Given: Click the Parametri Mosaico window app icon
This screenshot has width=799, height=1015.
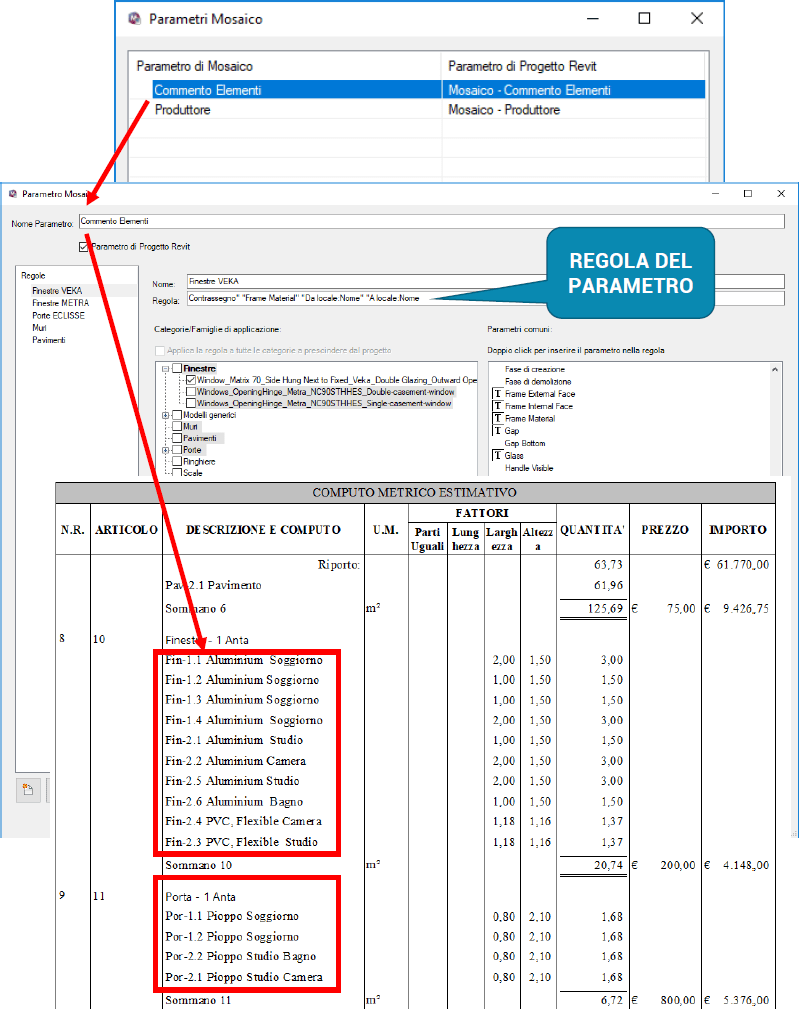Looking at the screenshot, I should point(134,19).
